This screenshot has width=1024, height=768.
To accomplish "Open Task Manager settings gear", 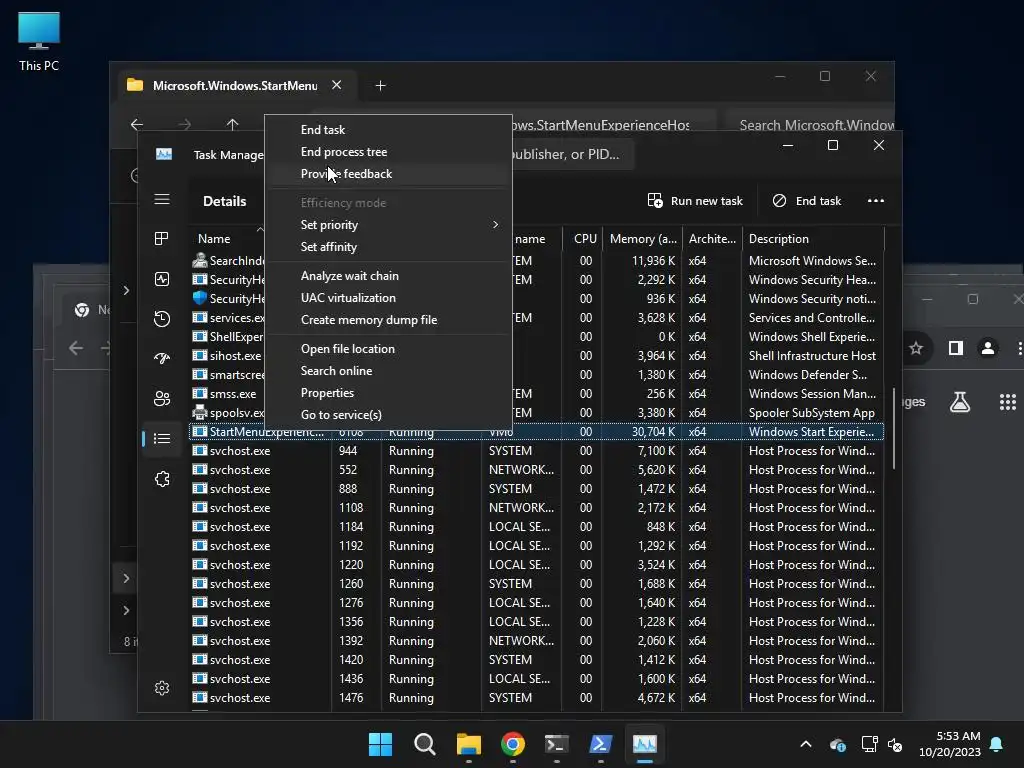I will (x=162, y=688).
